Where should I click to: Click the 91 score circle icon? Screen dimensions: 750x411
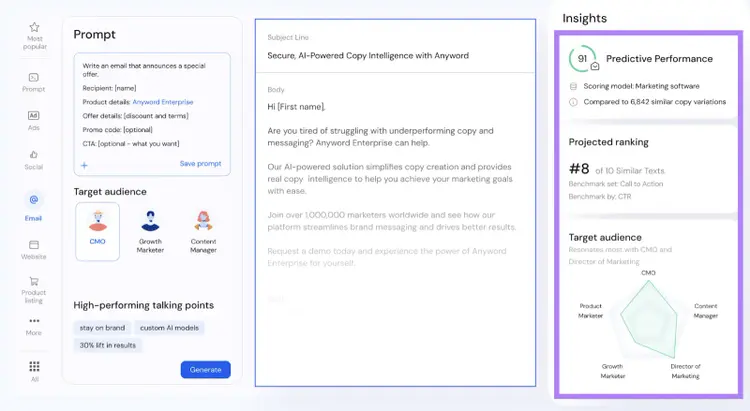[x=583, y=58]
